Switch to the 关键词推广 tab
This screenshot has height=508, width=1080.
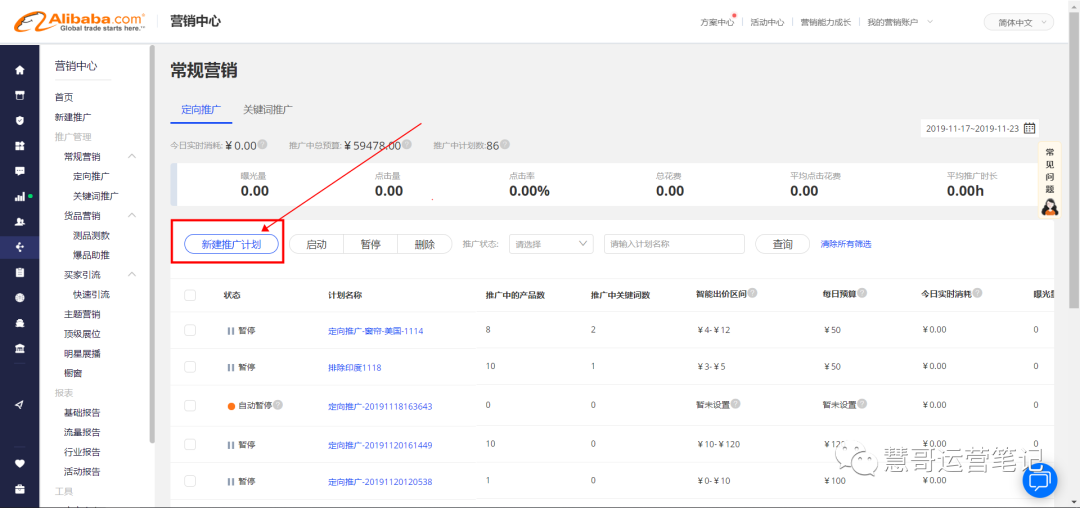pos(268,109)
